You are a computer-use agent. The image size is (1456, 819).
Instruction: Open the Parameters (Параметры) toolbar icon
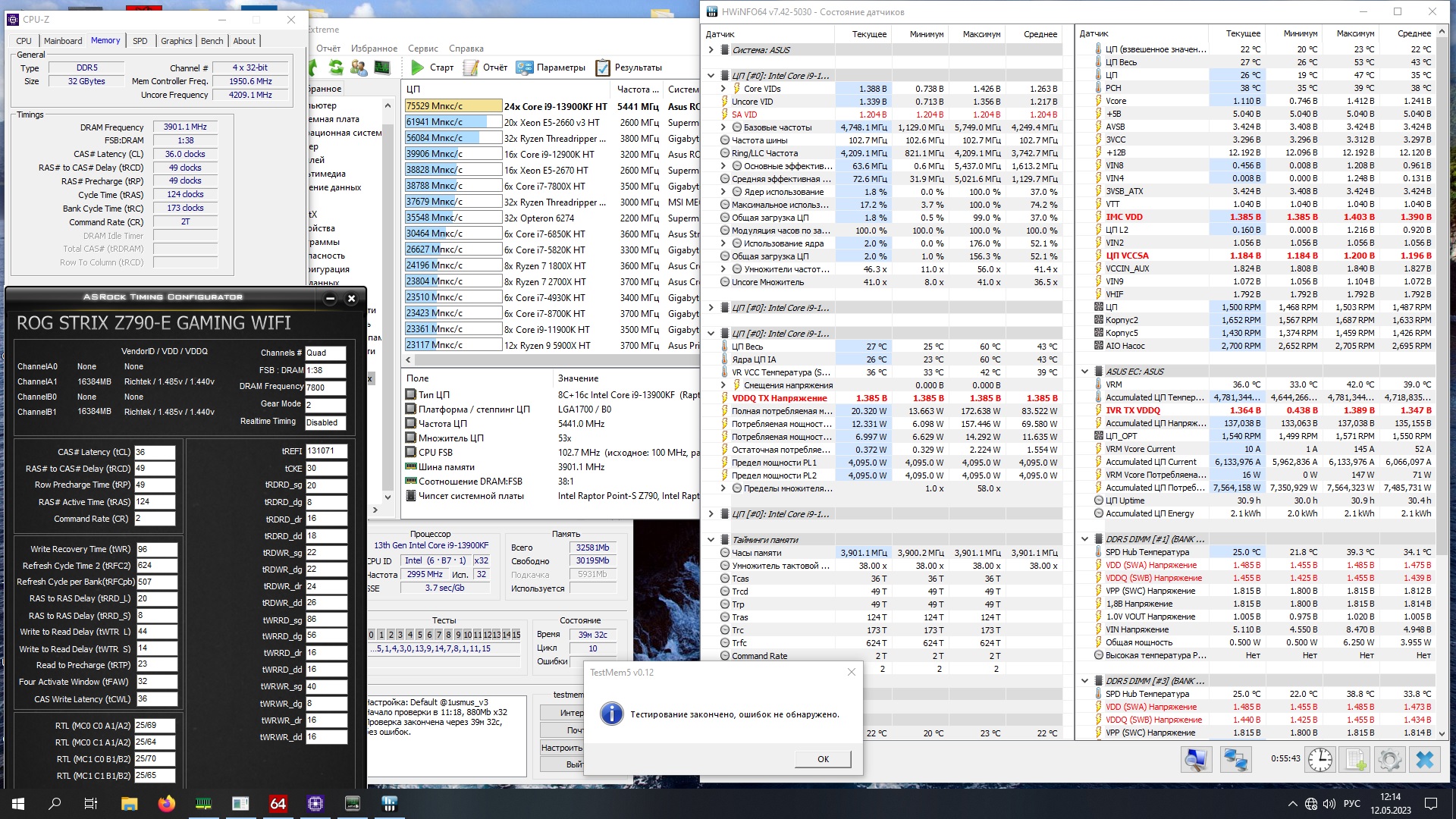[524, 67]
